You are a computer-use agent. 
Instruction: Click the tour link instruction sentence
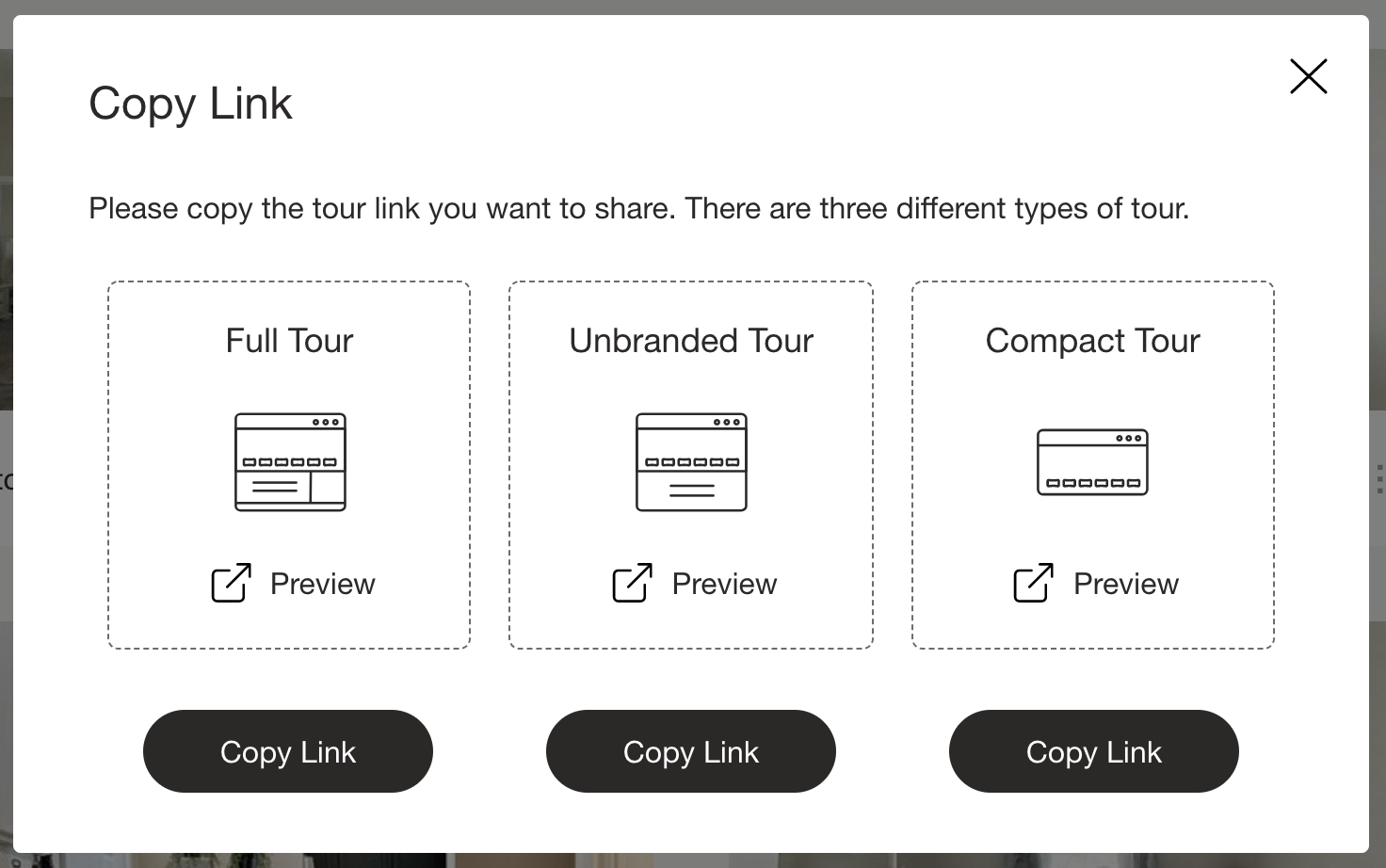[638, 208]
